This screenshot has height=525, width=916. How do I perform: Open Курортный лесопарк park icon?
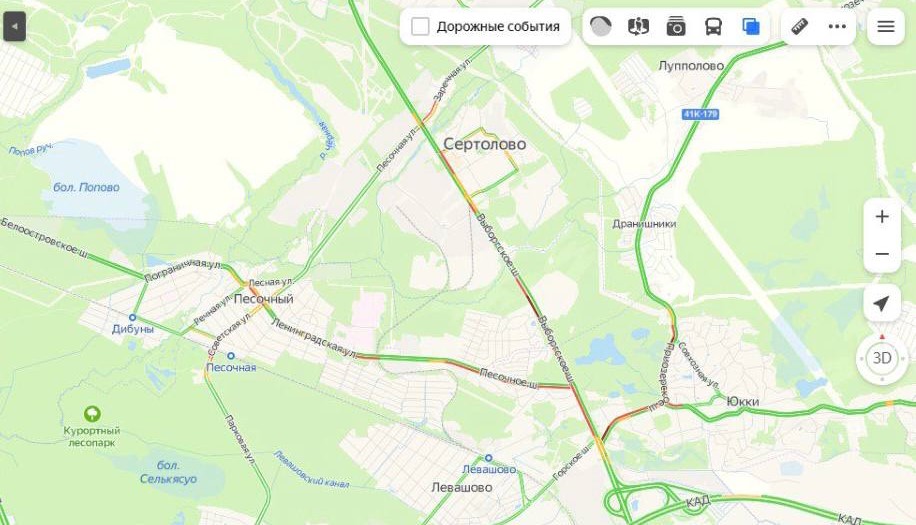click(92, 414)
